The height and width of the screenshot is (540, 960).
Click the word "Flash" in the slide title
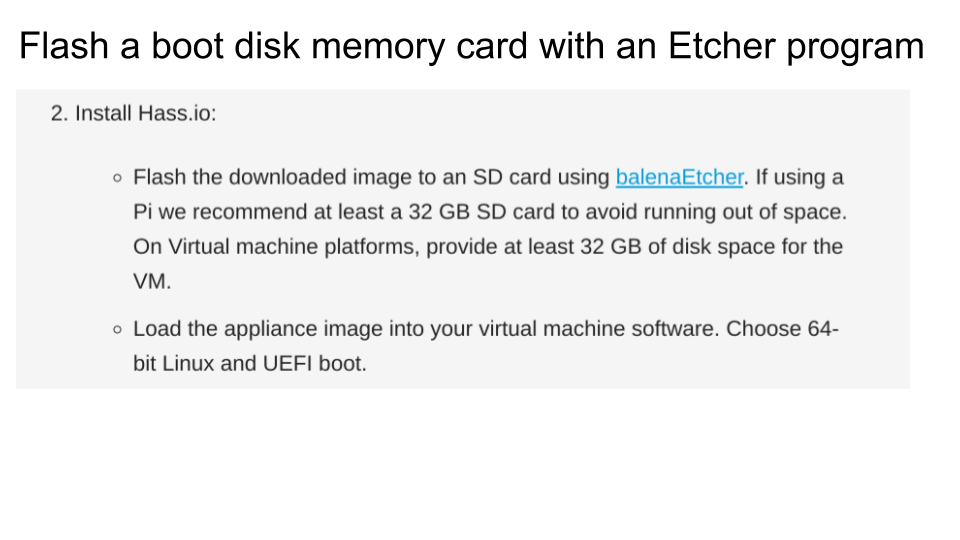[x=64, y=45]
